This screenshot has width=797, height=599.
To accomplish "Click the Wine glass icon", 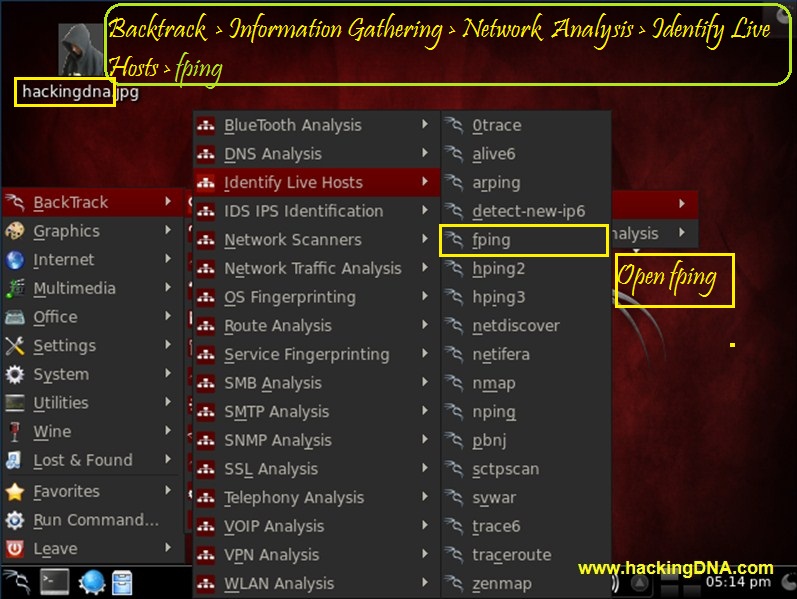I will pos(15,432).
